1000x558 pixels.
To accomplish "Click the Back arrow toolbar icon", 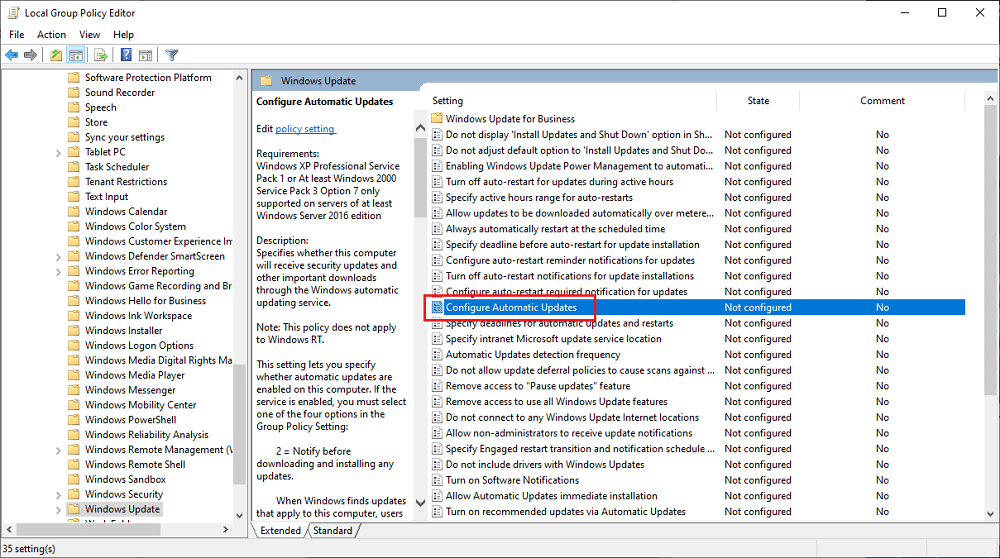I will (11, 55).
